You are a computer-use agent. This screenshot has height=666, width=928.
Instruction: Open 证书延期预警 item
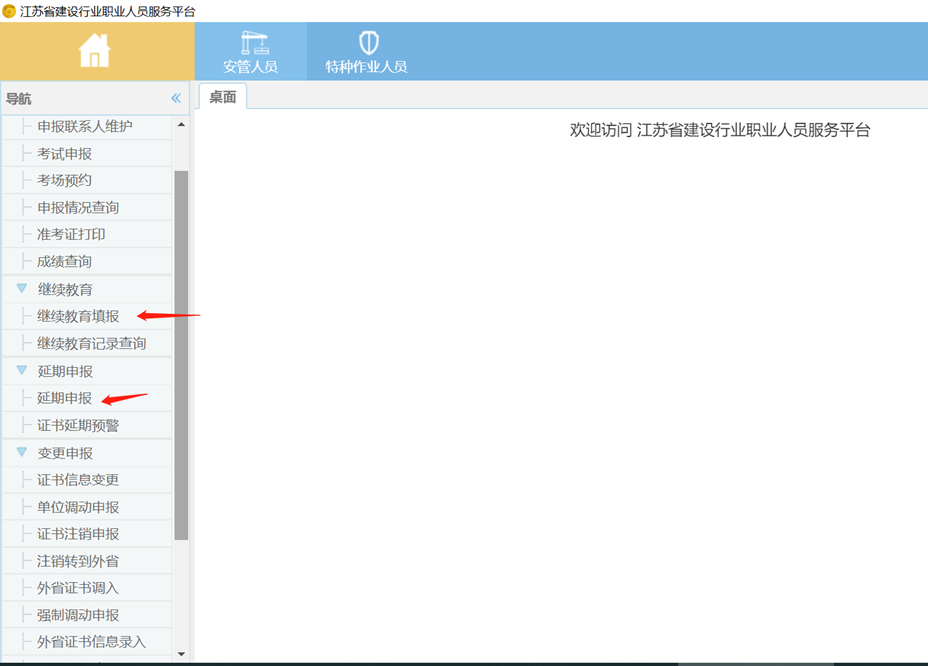click(78, 425)
